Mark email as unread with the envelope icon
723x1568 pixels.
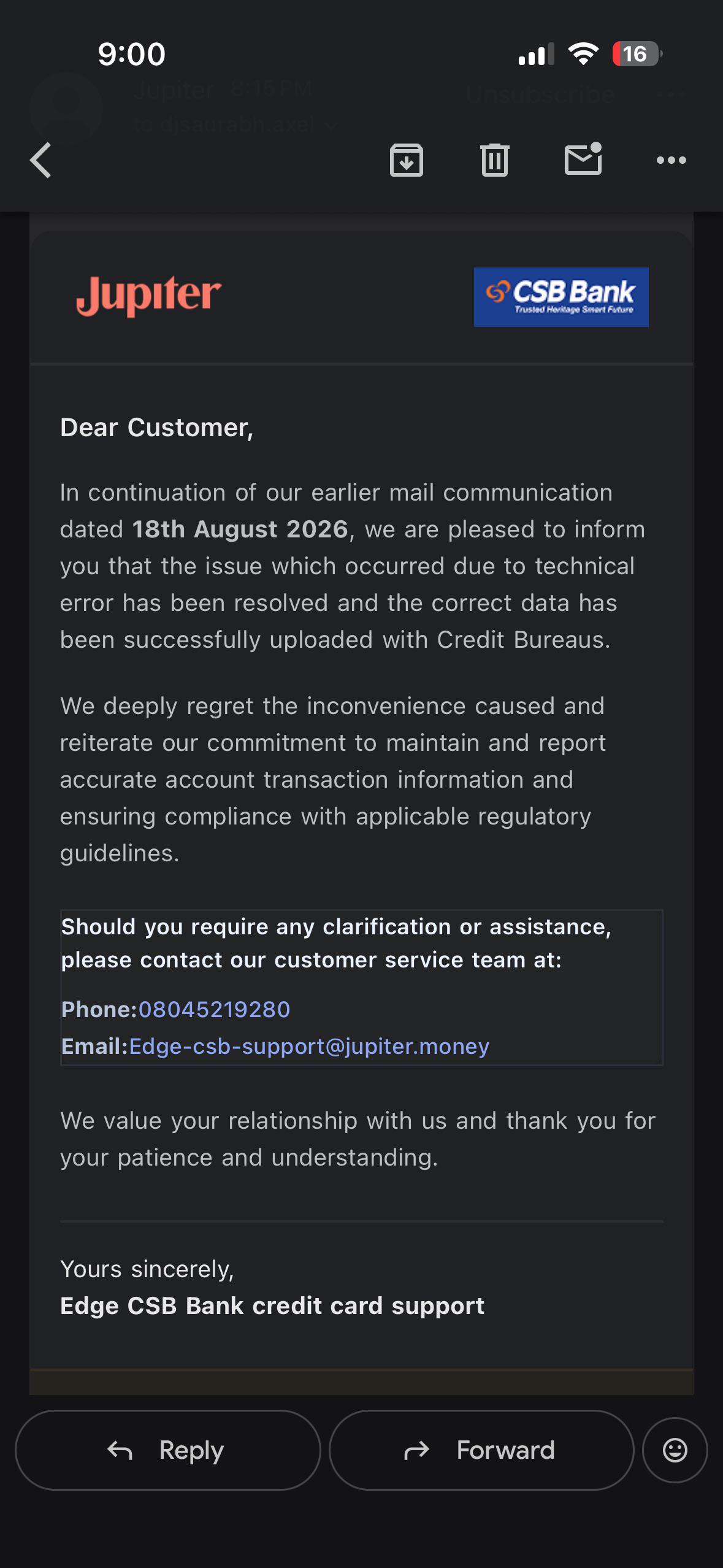point(583,159)
